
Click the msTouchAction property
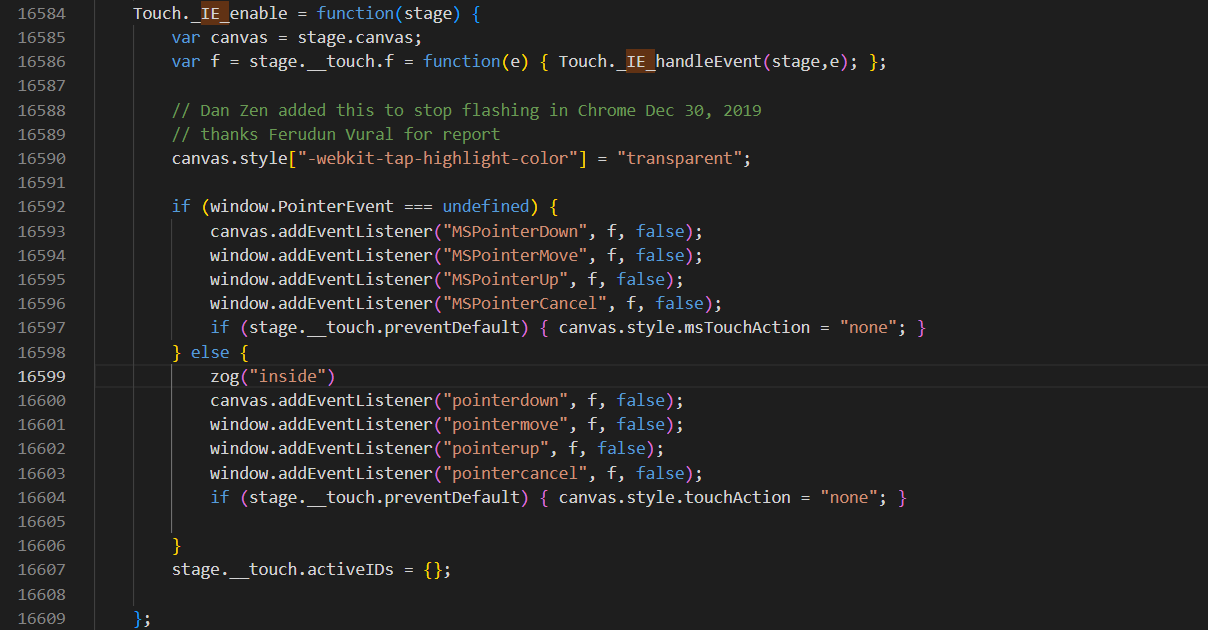click(749, 328)
